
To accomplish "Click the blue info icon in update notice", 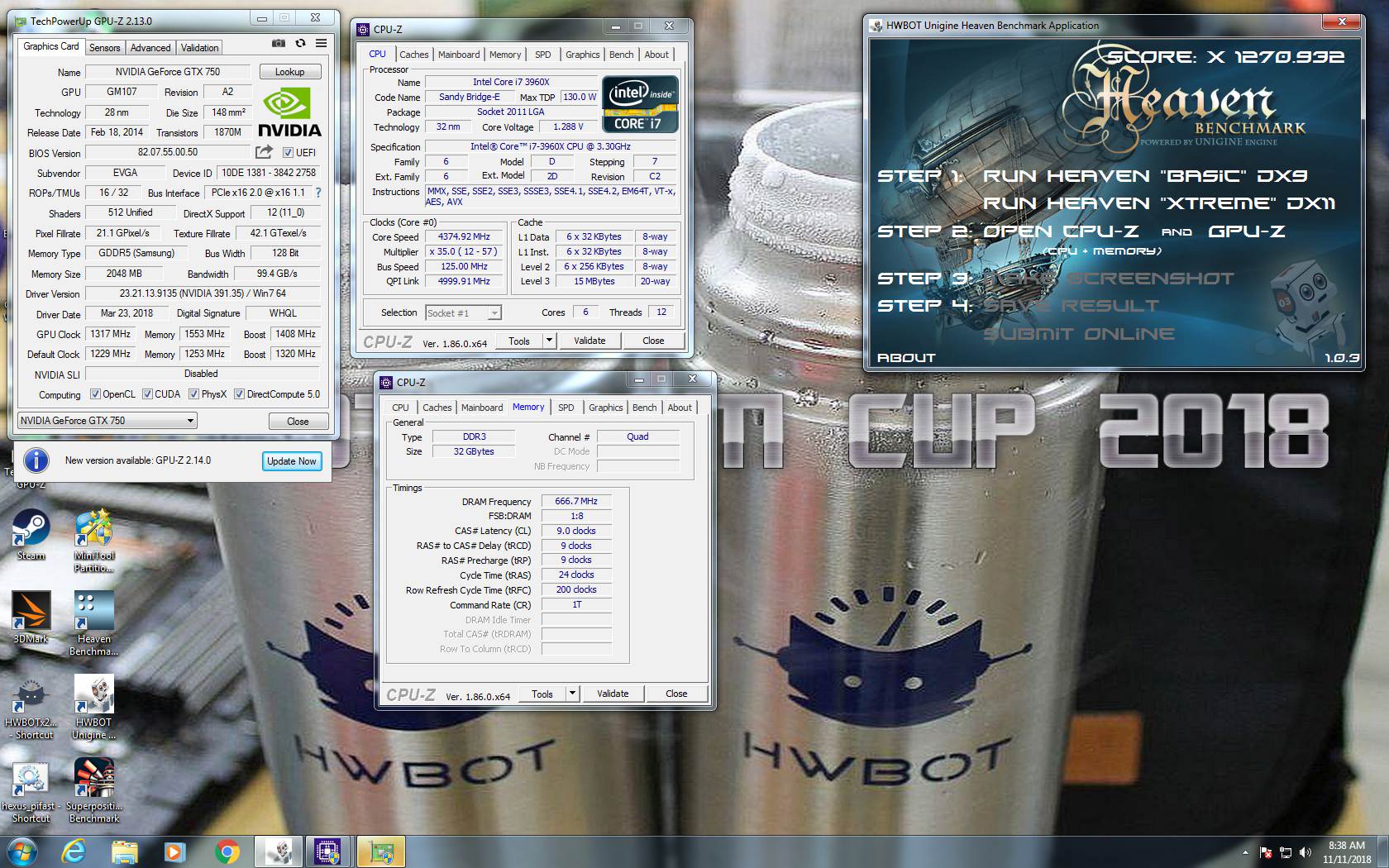I will [36, 460].
